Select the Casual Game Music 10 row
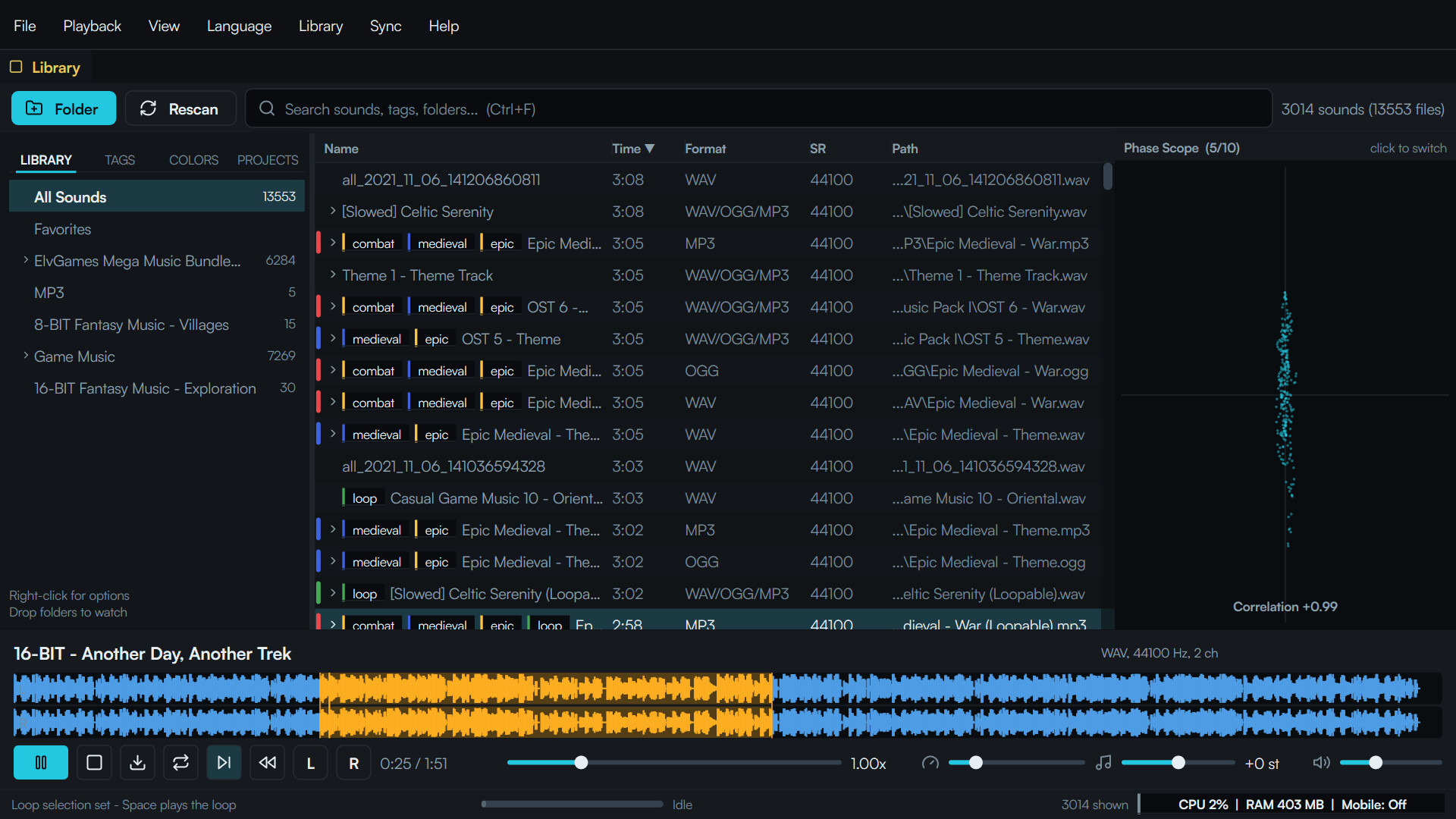Screen dimensions: 1456x819 tap(708, 498)
